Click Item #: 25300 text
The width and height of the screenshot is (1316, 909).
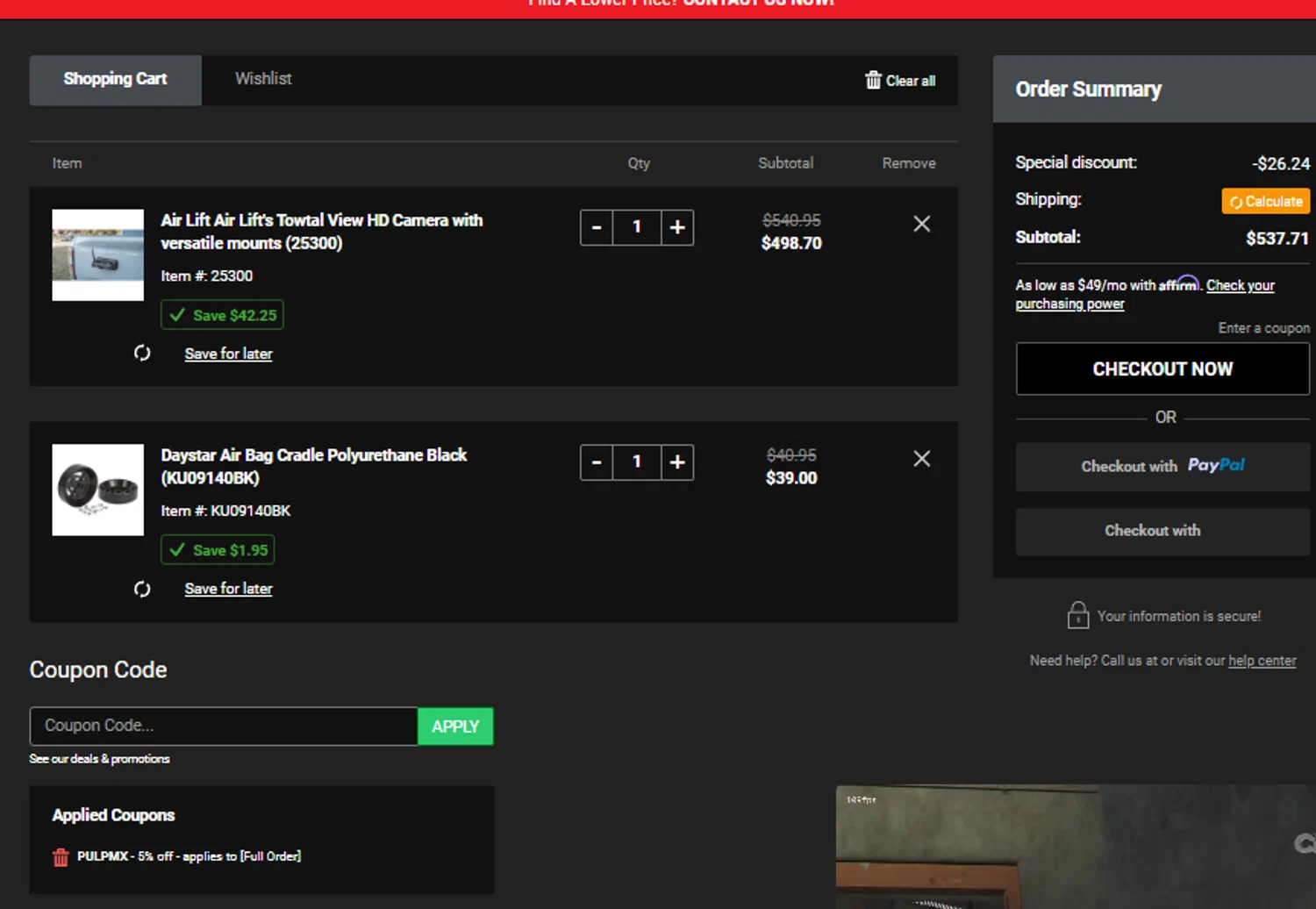[x=207, y=276]
